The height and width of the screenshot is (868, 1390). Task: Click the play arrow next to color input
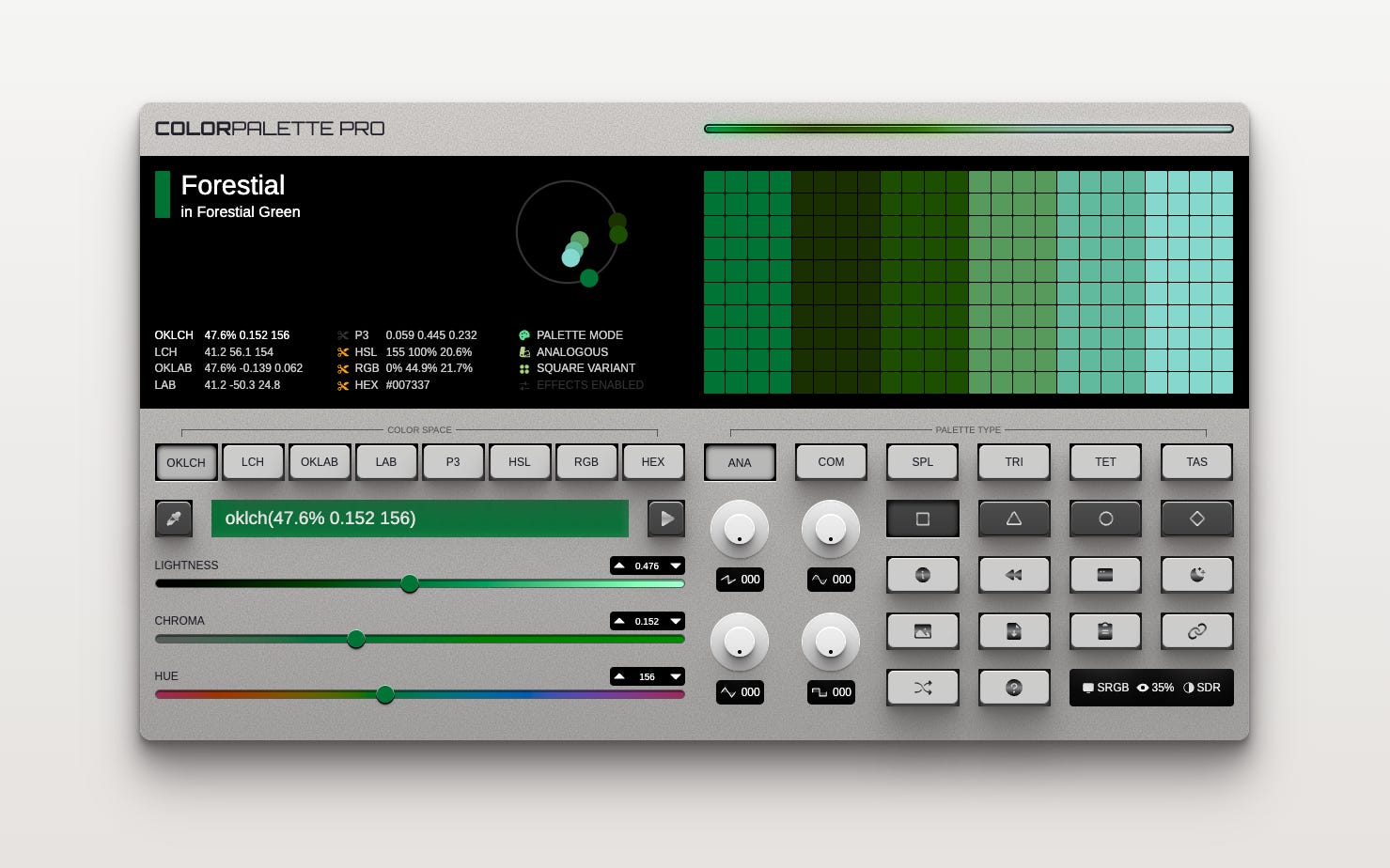pyautogui.click(x=666, y=519)
